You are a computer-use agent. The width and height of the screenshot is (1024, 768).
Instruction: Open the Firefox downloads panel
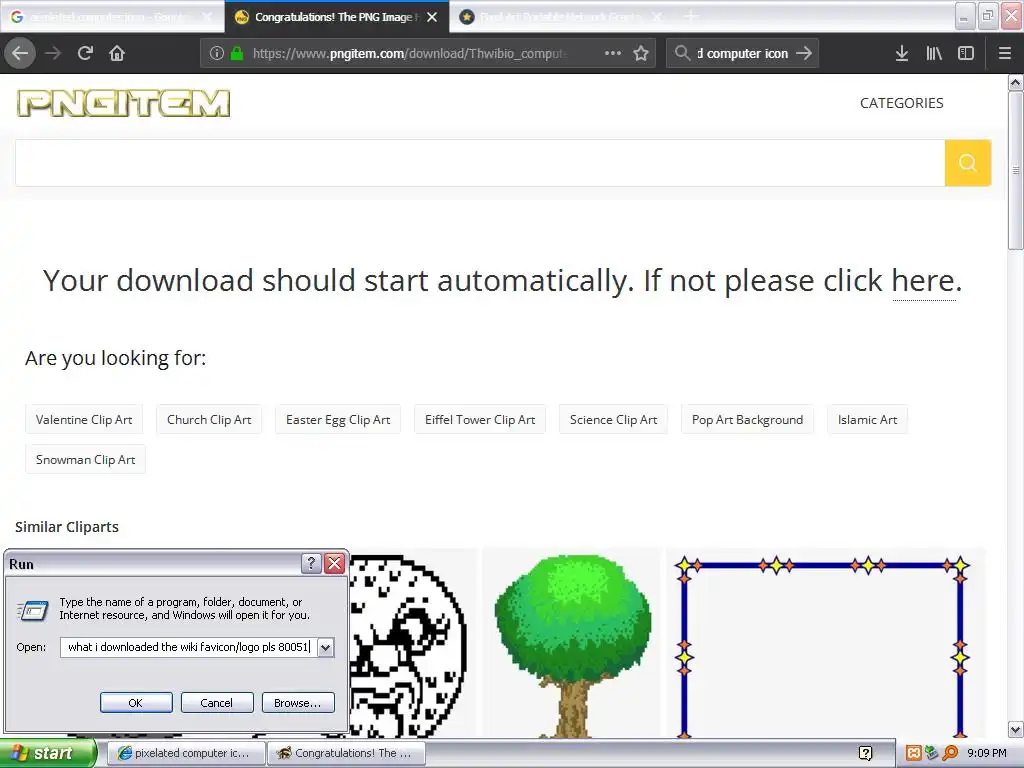902,54
